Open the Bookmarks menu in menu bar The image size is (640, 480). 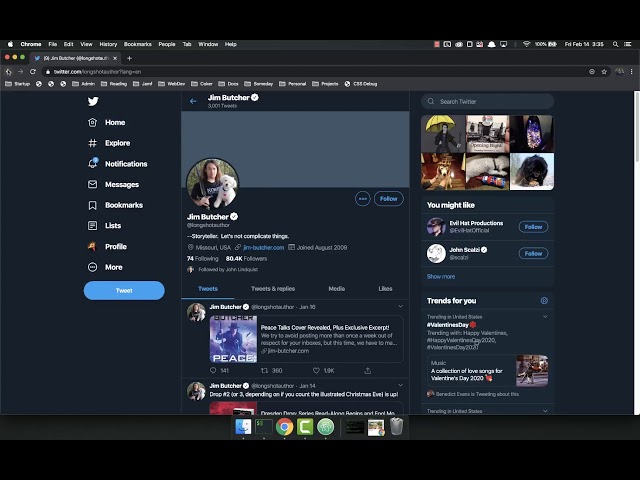pos(138,44)
